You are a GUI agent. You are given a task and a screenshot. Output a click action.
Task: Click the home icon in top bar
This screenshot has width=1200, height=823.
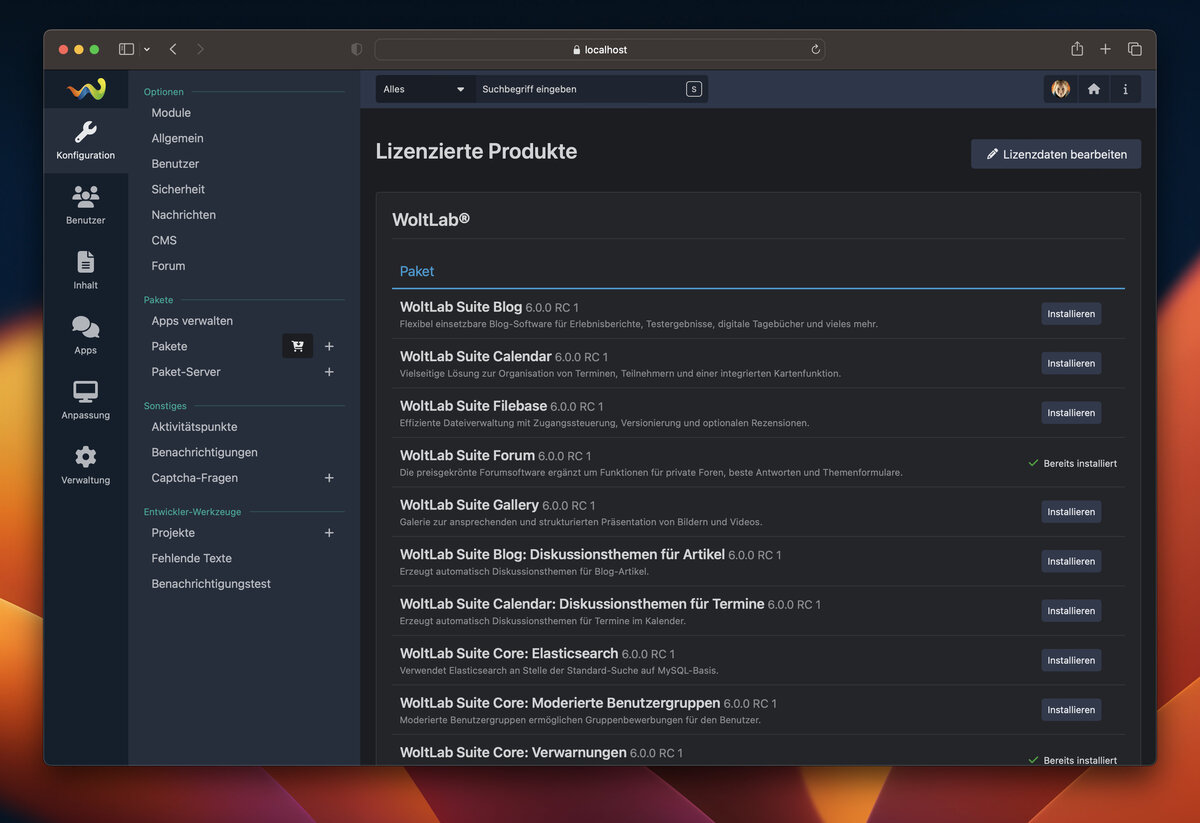(1093, 89)
